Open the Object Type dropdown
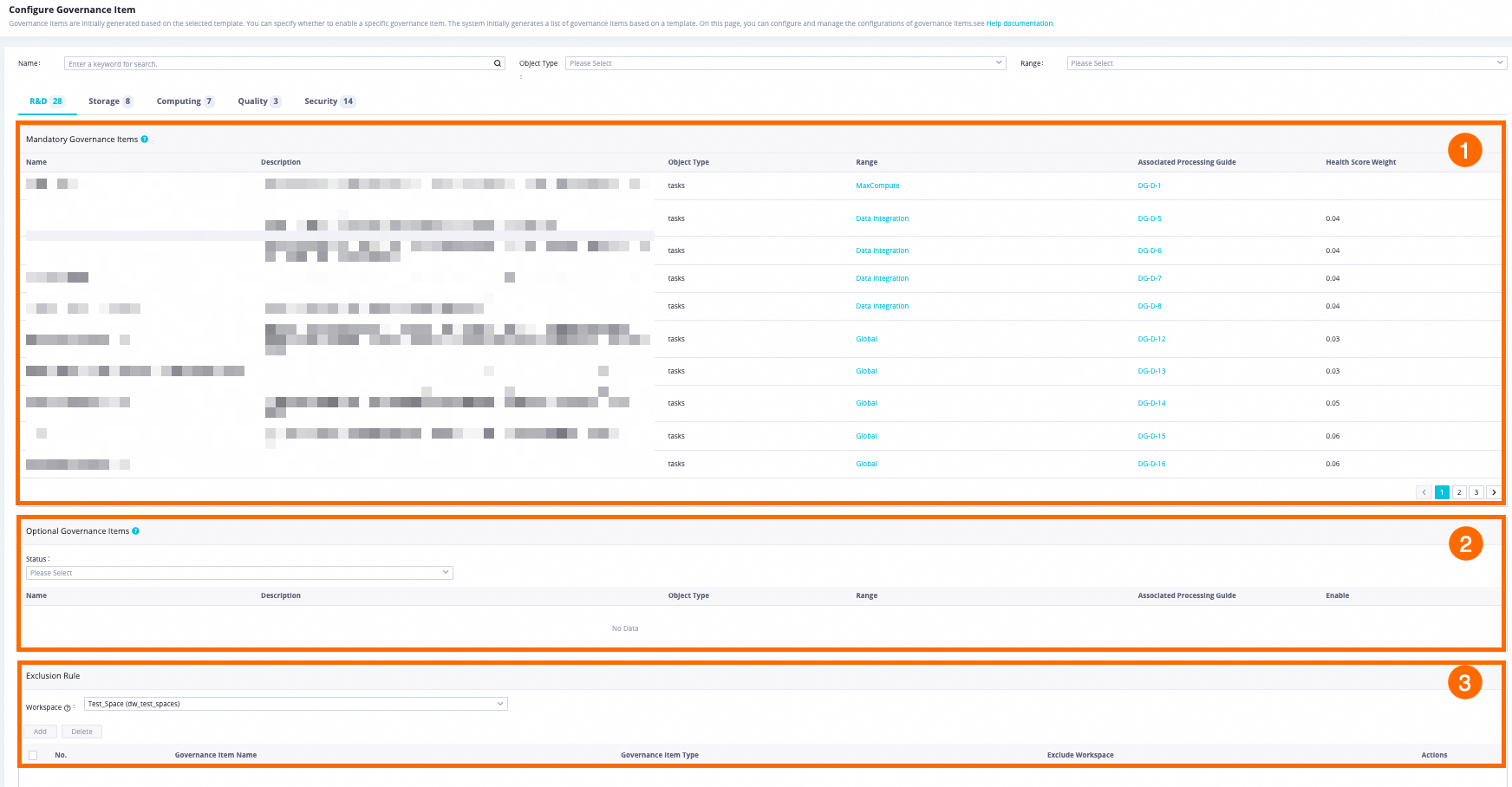Screen dimensions: 1512x787 (x=785, y=63)
